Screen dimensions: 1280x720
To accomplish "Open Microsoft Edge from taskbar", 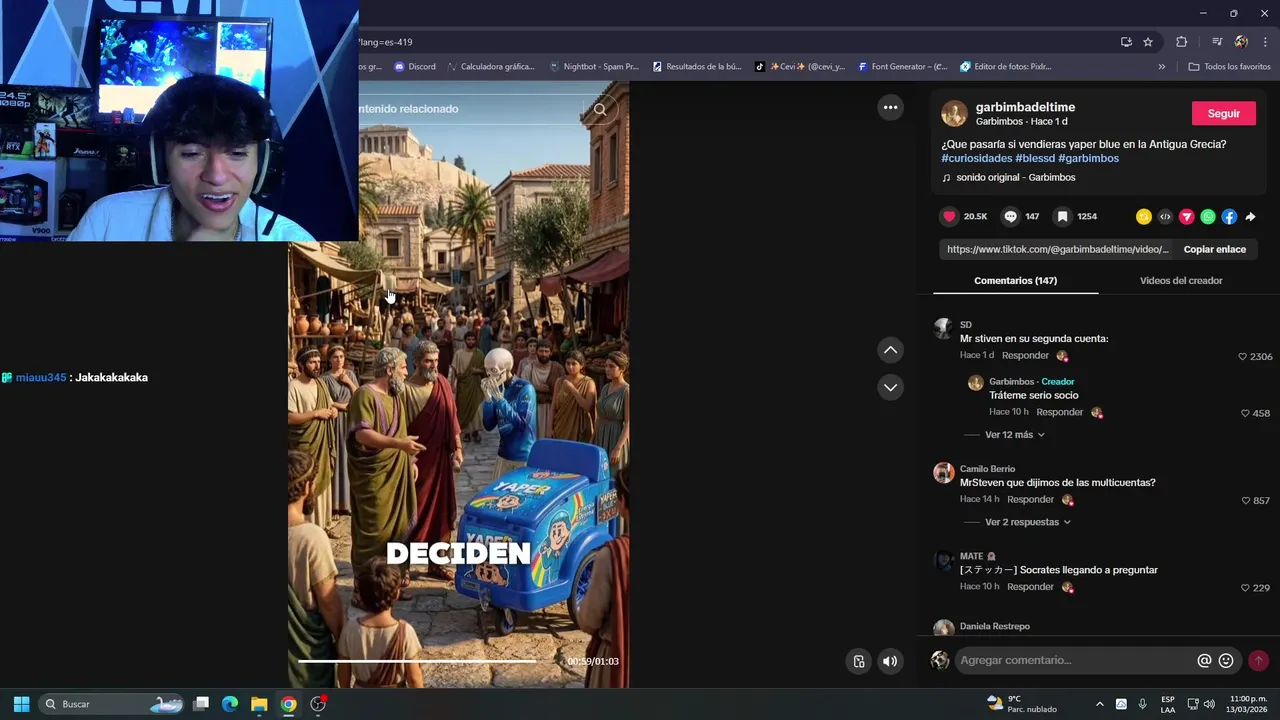I will pyautogui.click(x=230, y=704).
